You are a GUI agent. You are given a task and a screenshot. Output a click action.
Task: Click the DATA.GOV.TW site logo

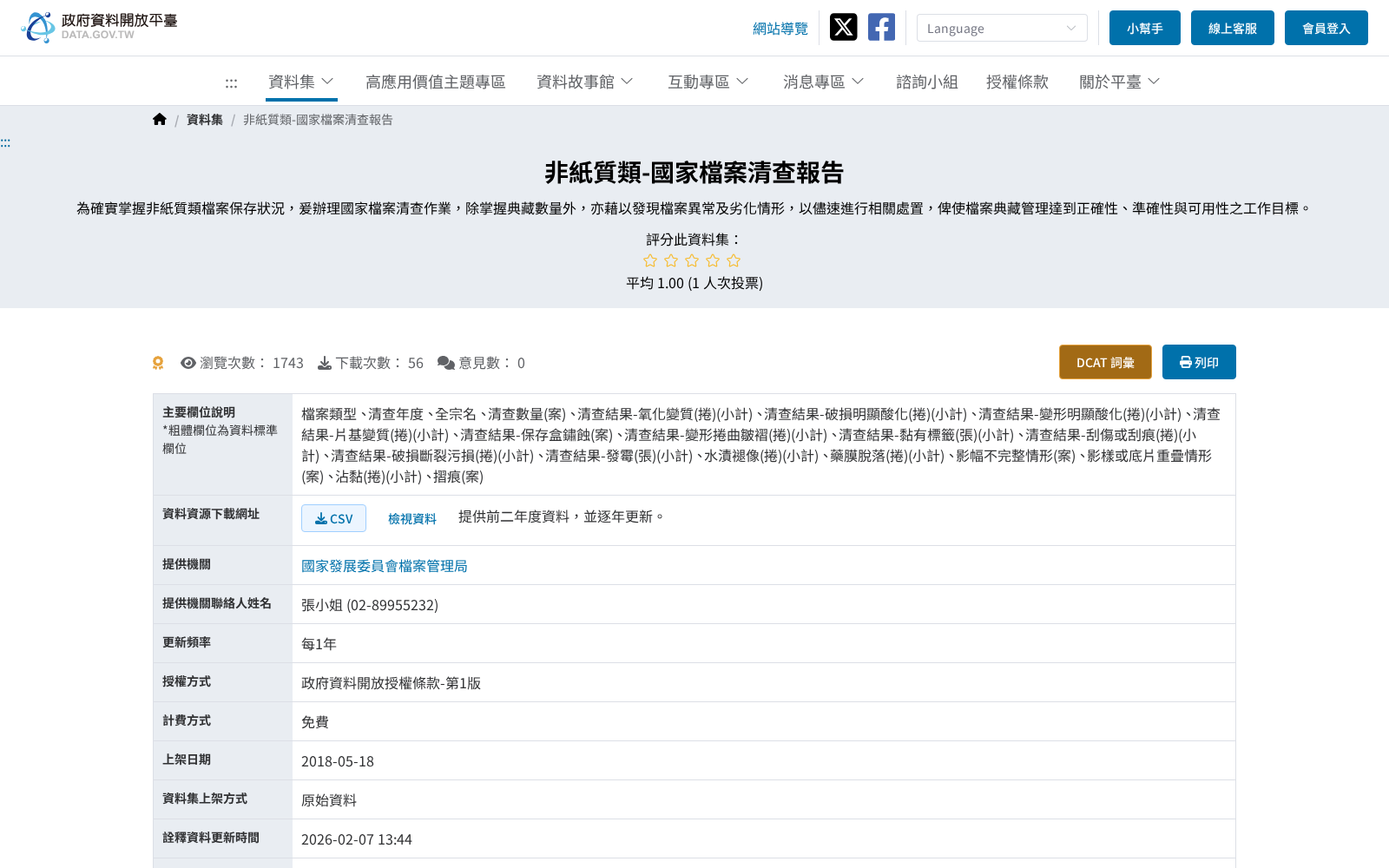(99, 28)
